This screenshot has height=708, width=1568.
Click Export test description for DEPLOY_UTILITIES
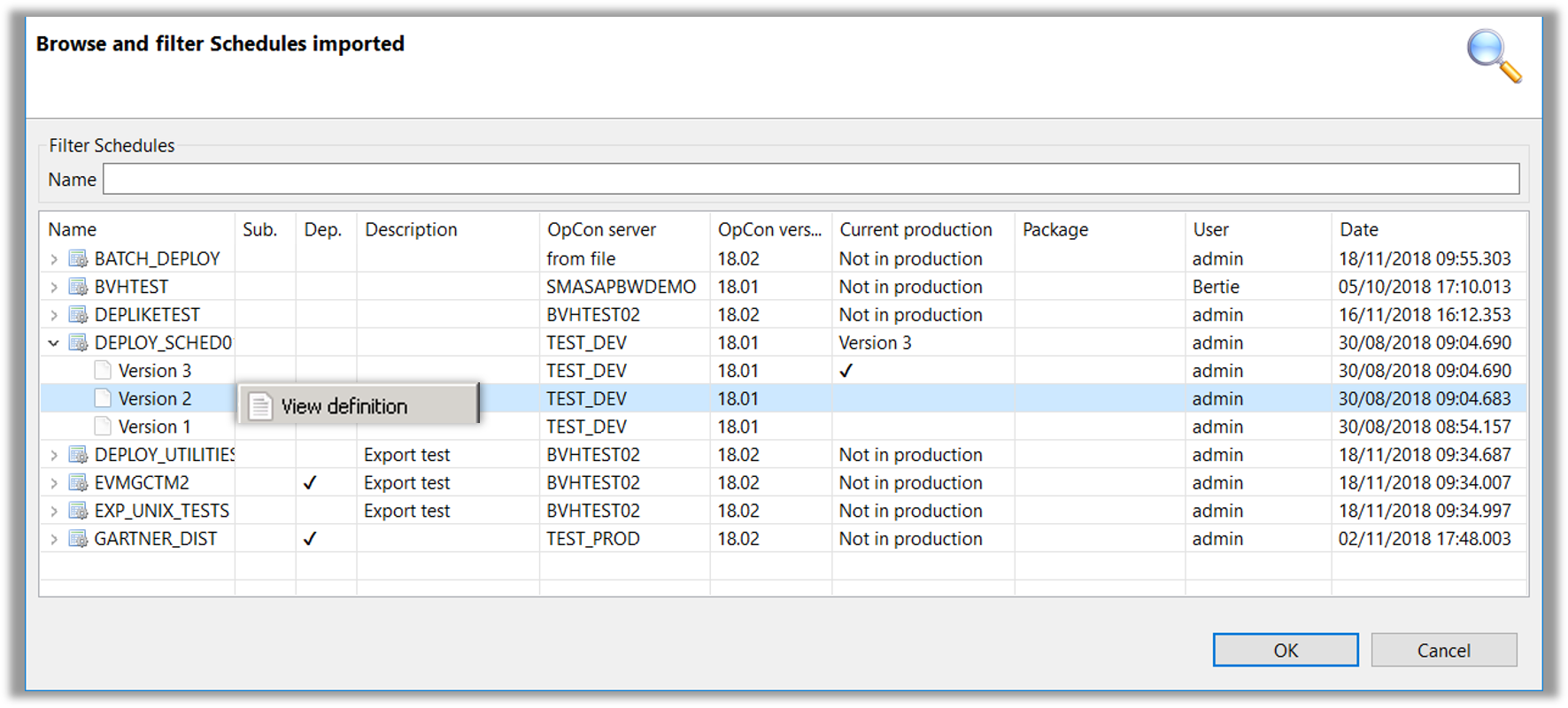407,455
